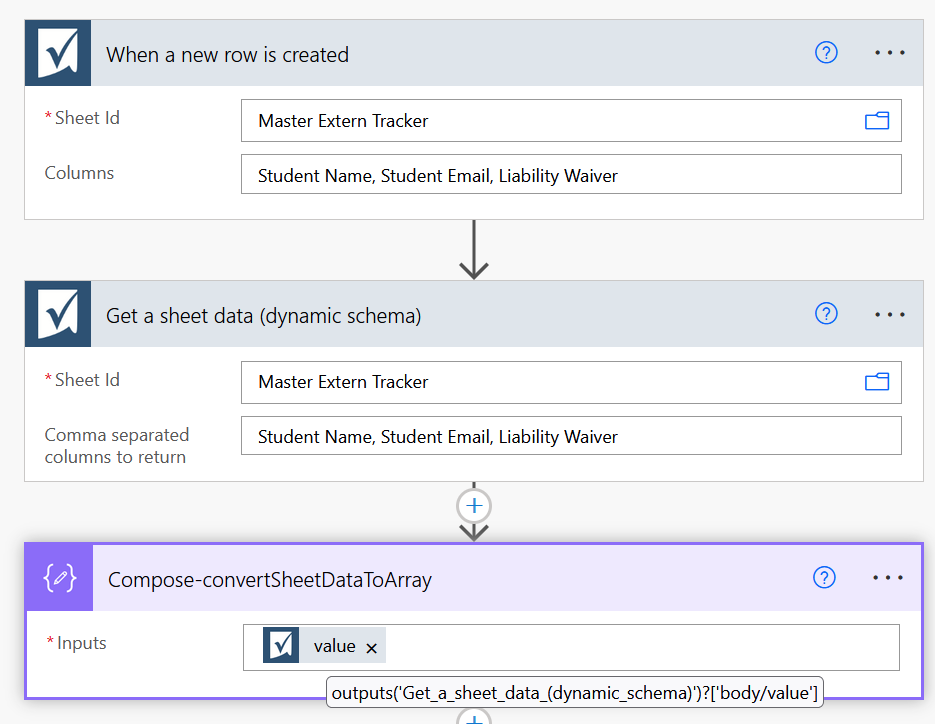Remove the 'value' token from Inputs
Viewport: 935px width, 724px height.
pyautogui.click(x=372, y=648)
